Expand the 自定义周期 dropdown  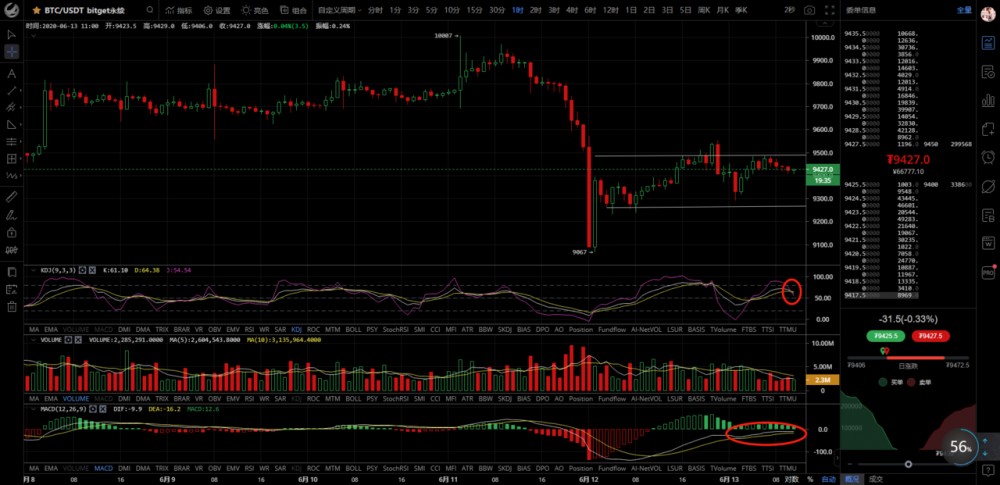[x=338, y=10]
